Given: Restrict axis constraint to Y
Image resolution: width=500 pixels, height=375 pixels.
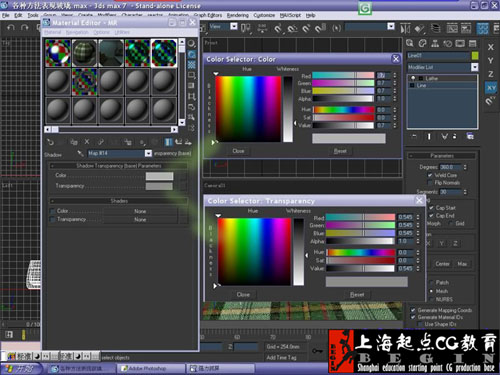Looking at the screenshot, I should pos(491,61).
